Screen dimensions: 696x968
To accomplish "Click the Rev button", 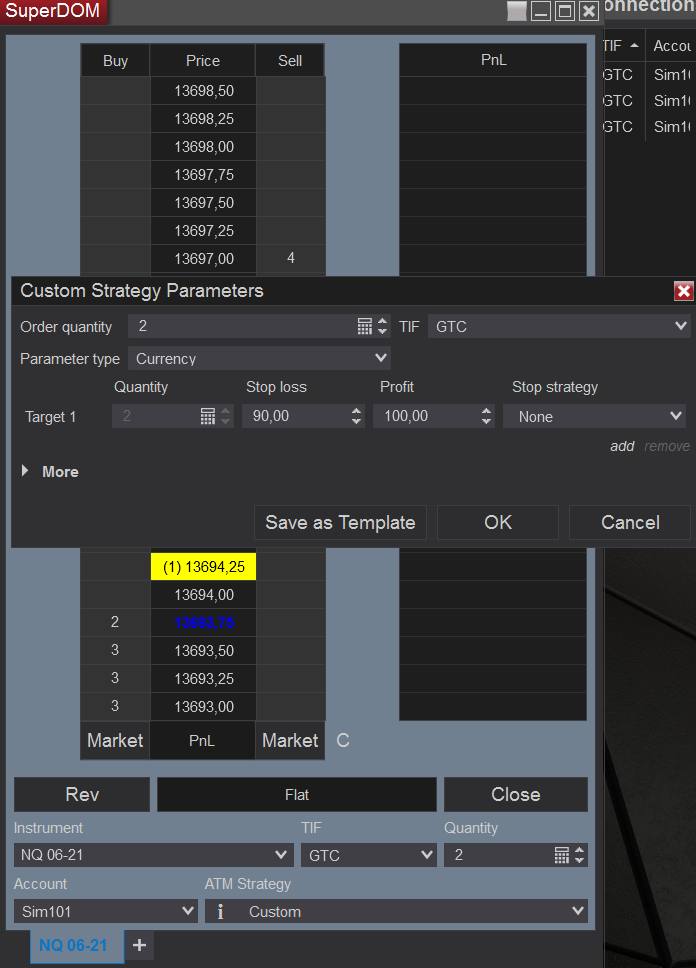I will point(82,795).
